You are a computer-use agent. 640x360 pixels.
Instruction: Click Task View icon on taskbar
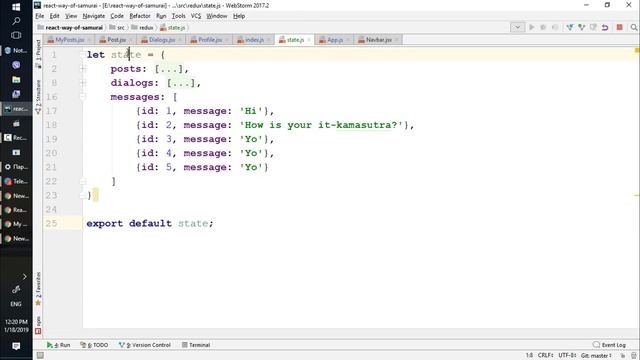tap(16, 36)
